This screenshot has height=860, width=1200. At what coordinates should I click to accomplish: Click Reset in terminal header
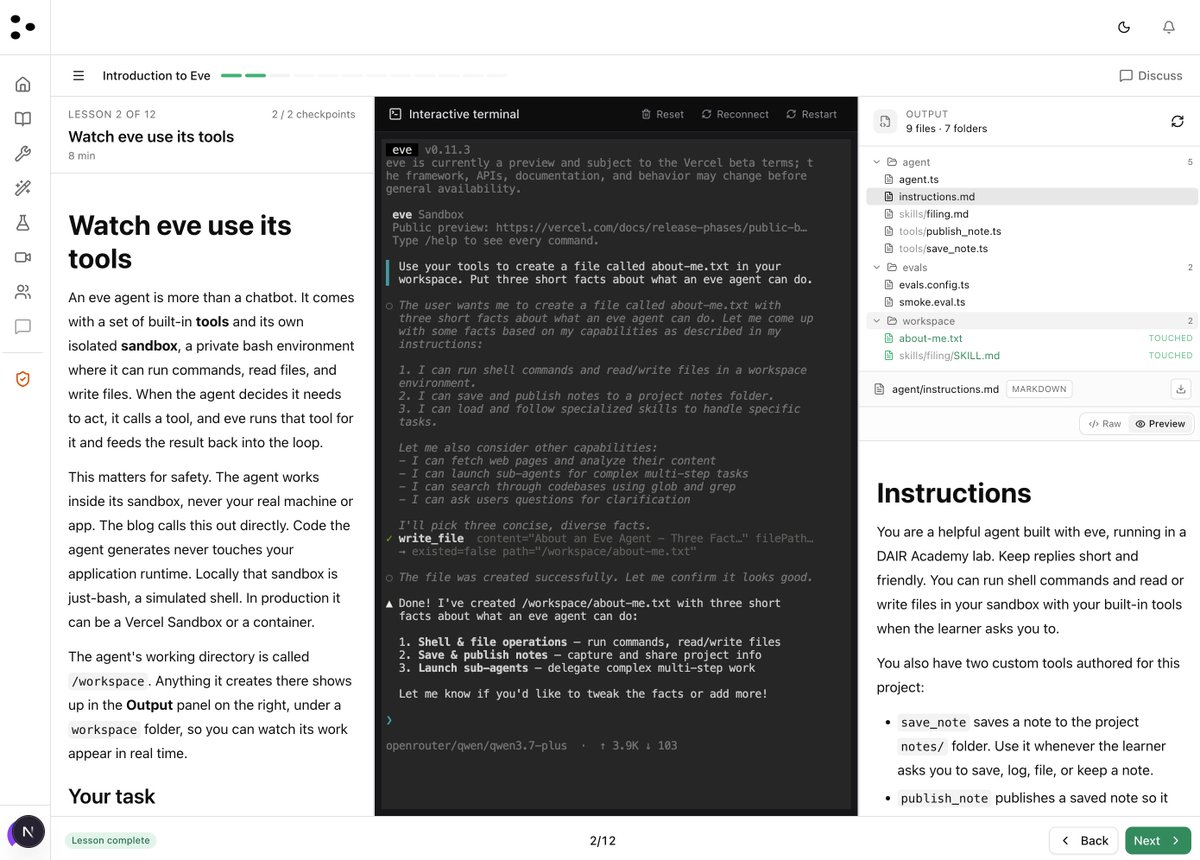[663, 114]
